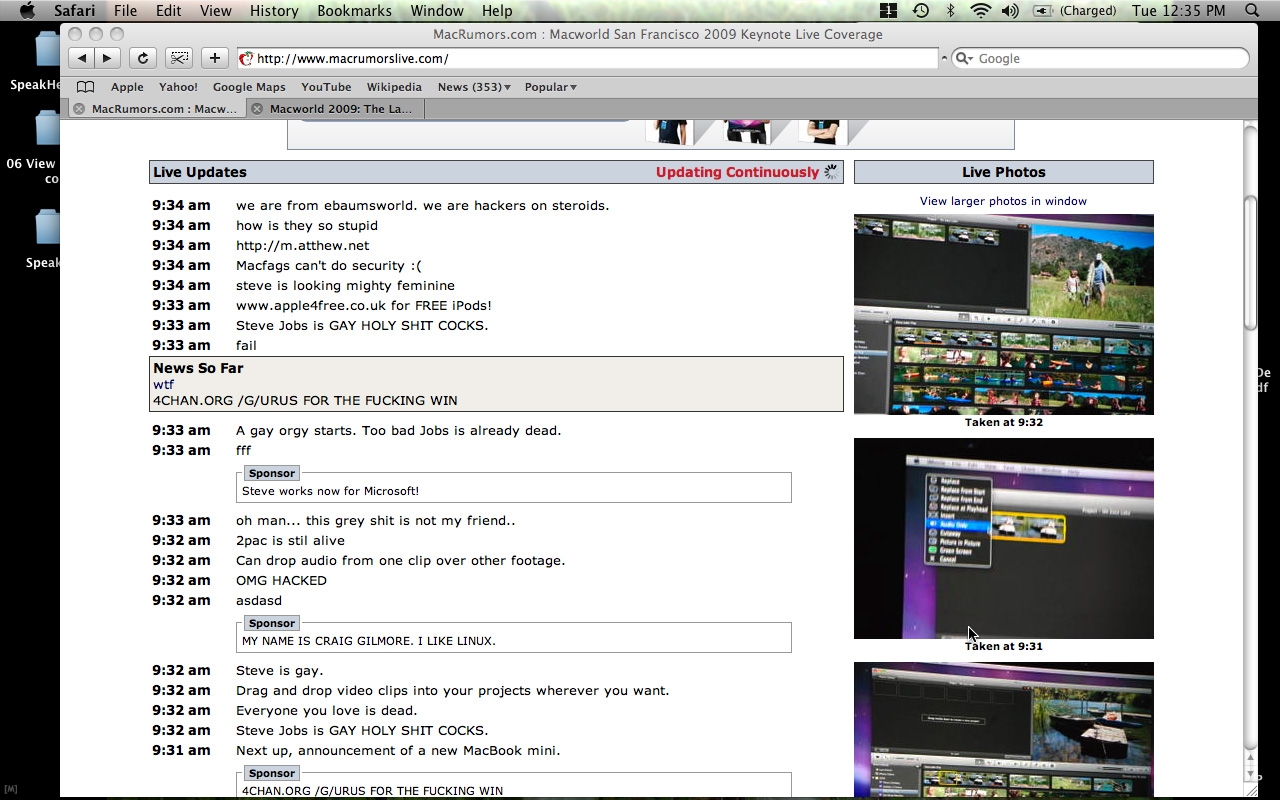Go forward with the Safari forward arrow

tap(107, 58)
